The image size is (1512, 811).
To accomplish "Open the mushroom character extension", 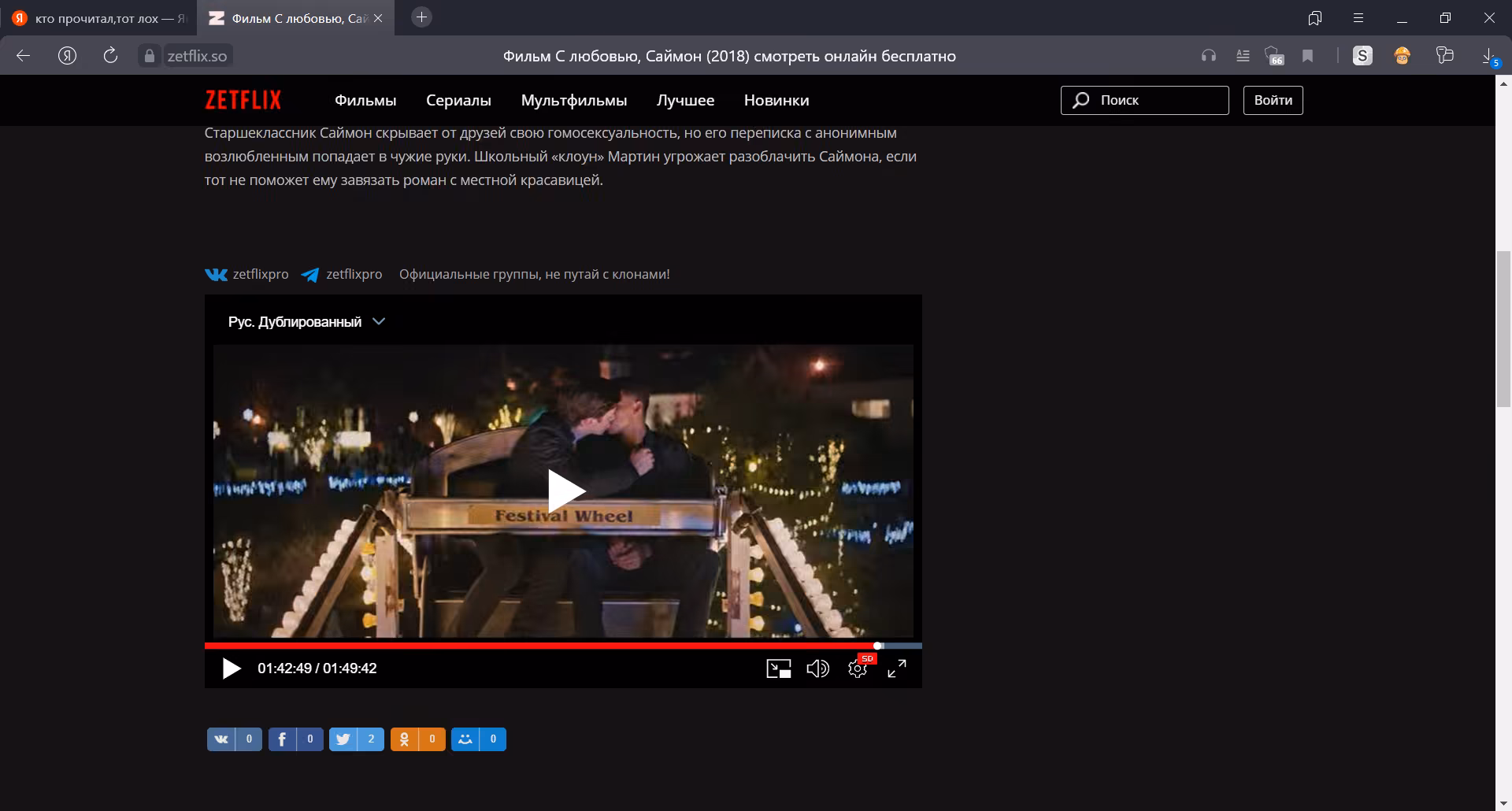I will [1403, 56].
